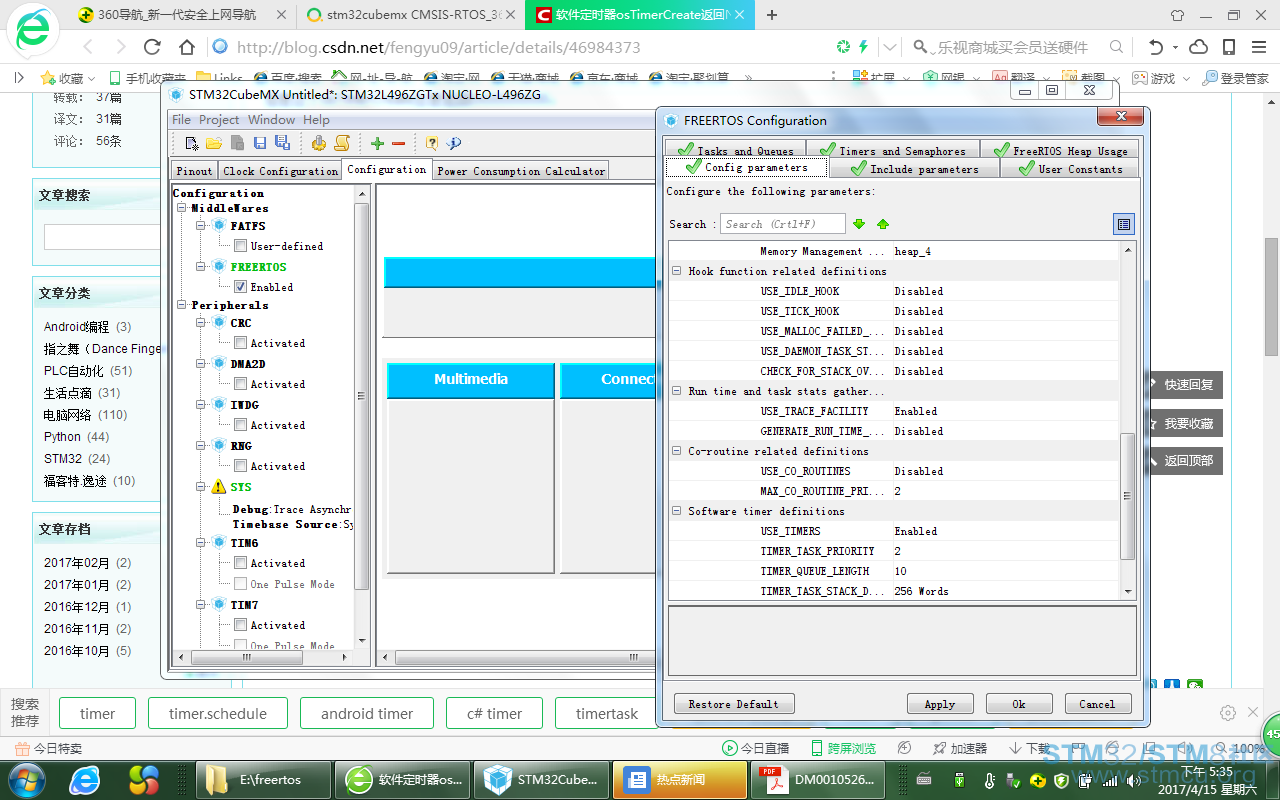This screenshot has height=800, width=1280.
Task: Click Load Project folder icon in STM32CubeMX
Action: click(214, 144)
